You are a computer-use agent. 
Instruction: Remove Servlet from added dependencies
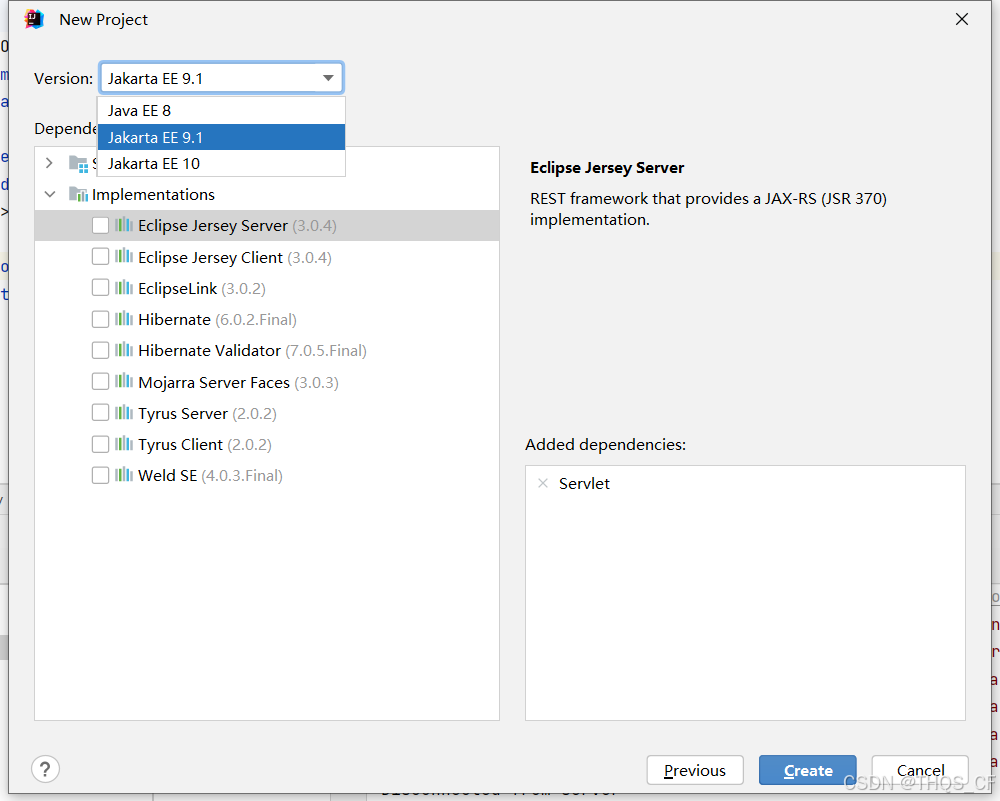point(543,483)
